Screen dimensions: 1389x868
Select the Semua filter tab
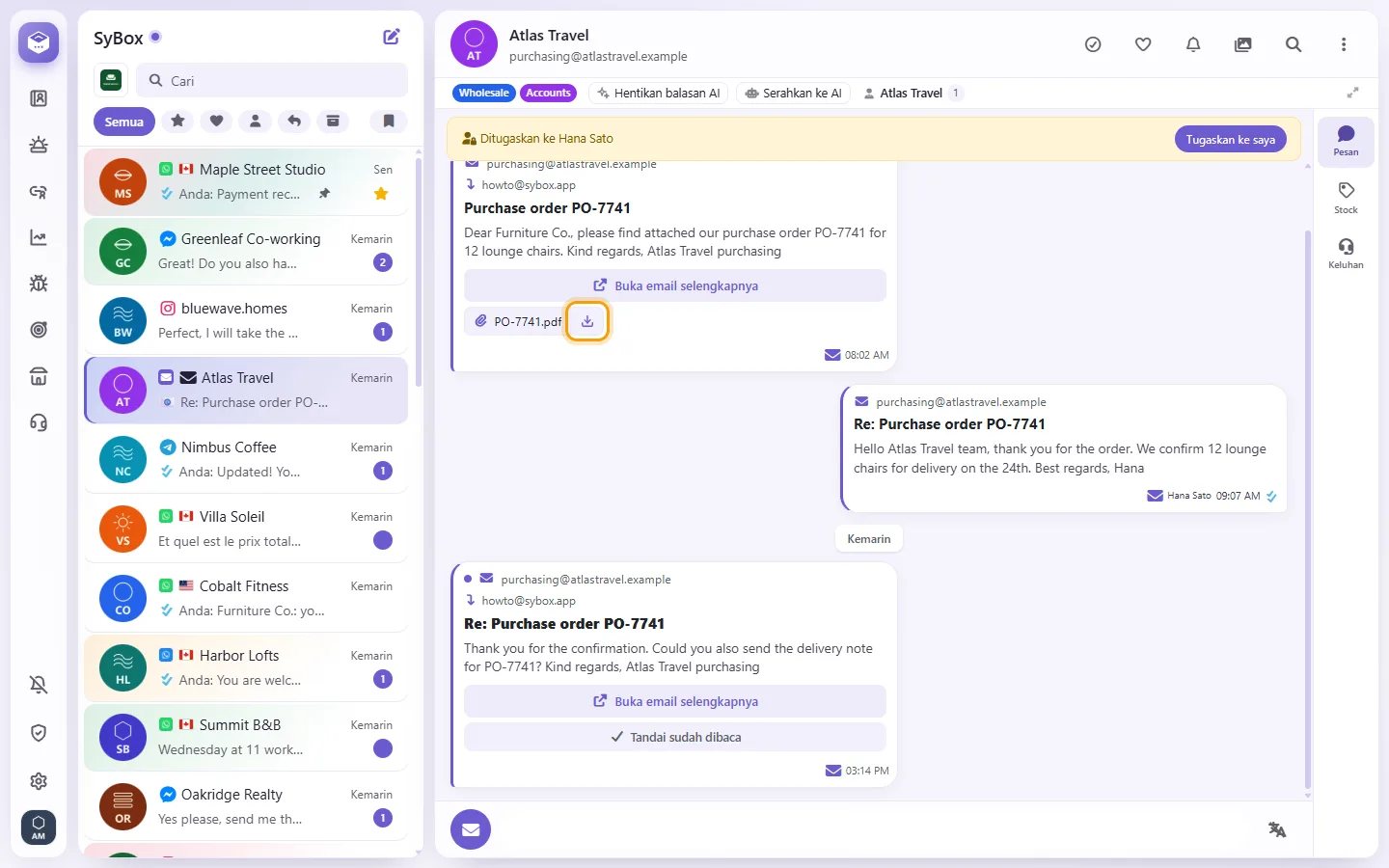tap(124, 122)
